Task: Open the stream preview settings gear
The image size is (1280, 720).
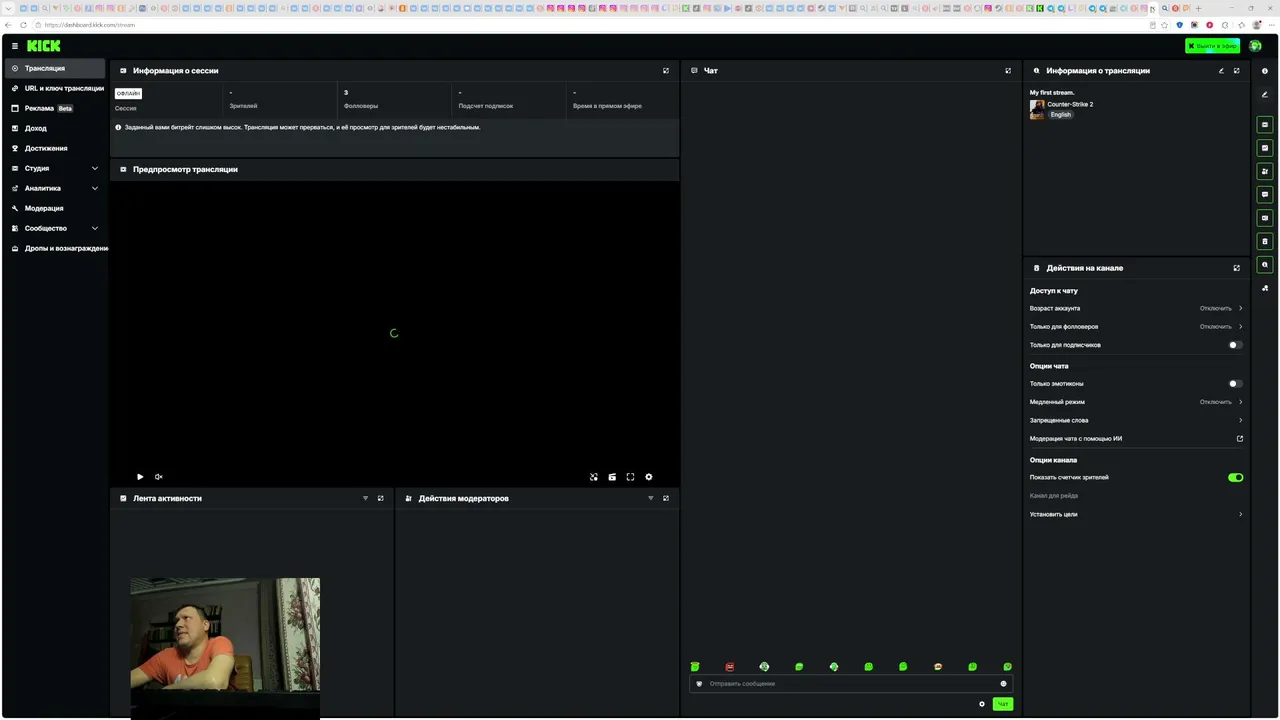Action: coord(649,477)
